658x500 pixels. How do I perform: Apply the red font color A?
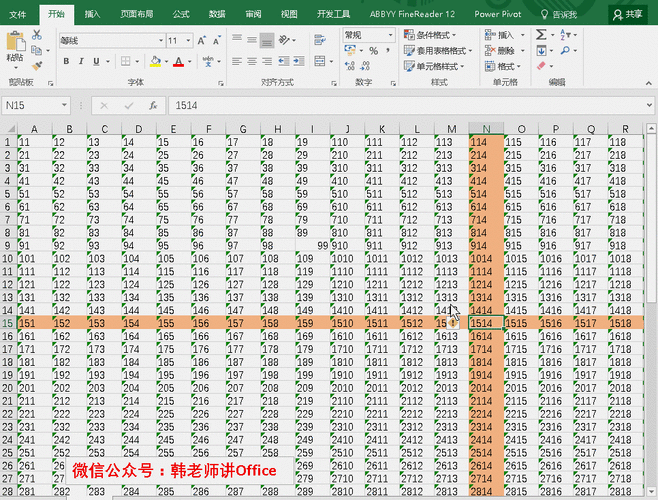point(178,62)
